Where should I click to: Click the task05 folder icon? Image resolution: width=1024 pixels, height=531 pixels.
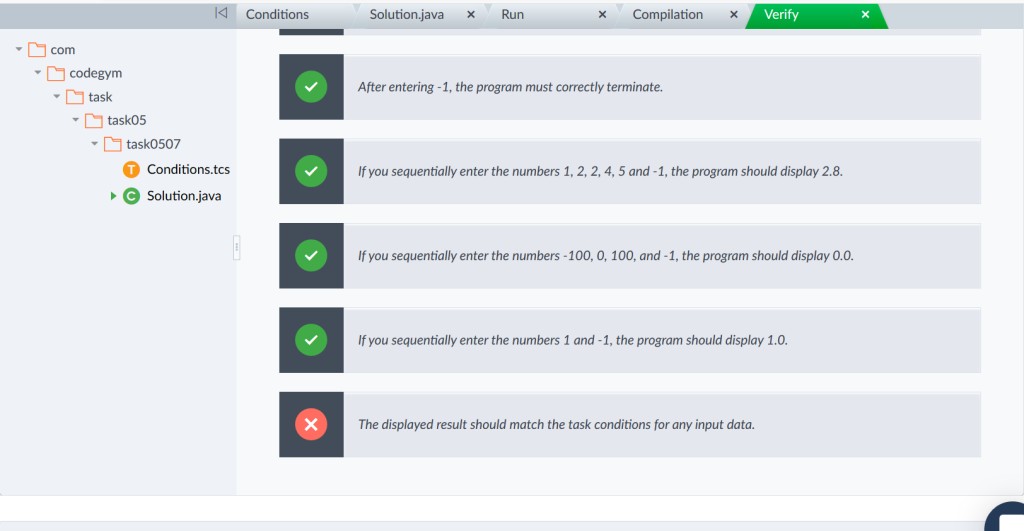93,120
